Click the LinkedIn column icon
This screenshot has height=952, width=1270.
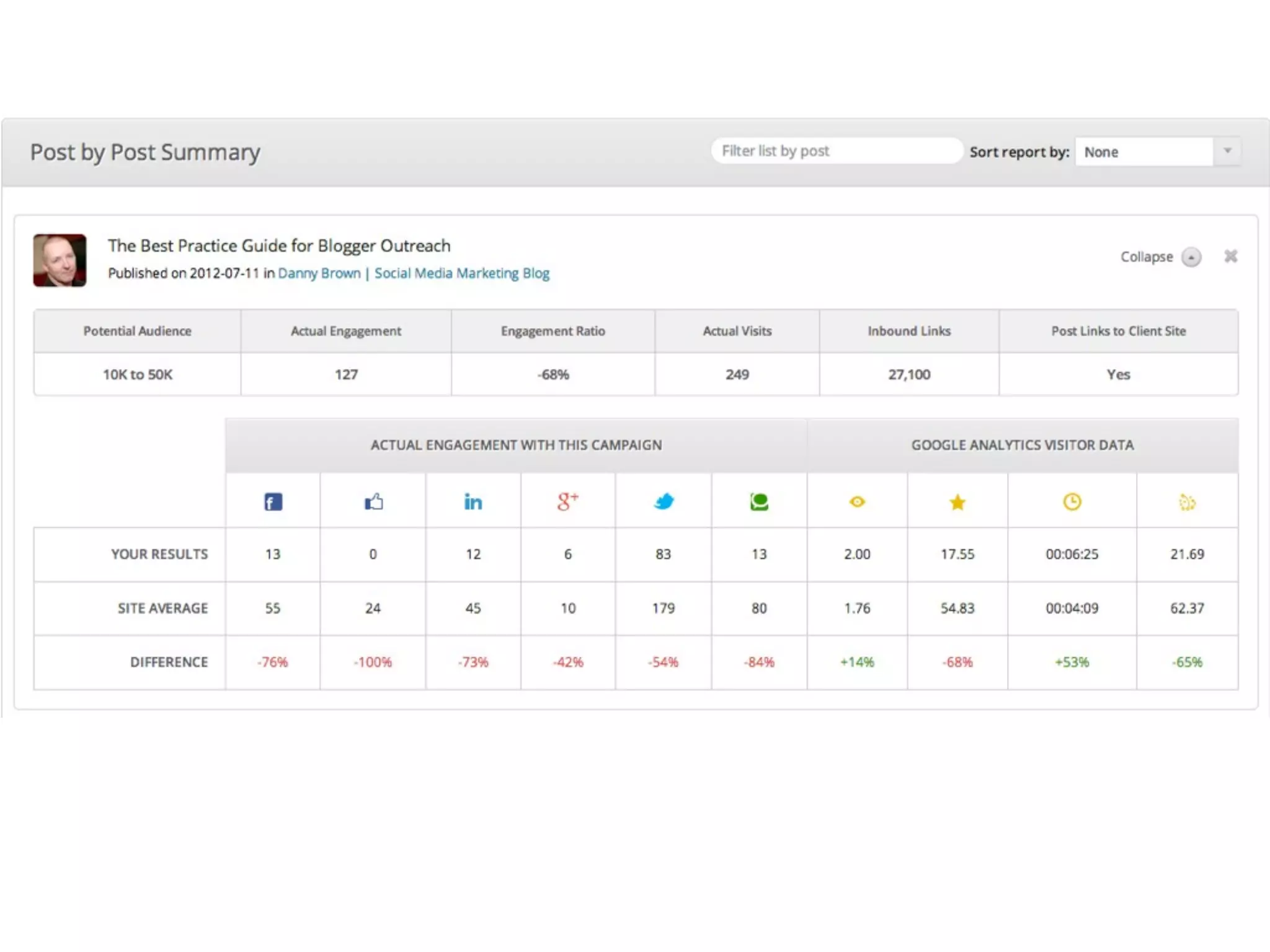click(x=473, y=501)
